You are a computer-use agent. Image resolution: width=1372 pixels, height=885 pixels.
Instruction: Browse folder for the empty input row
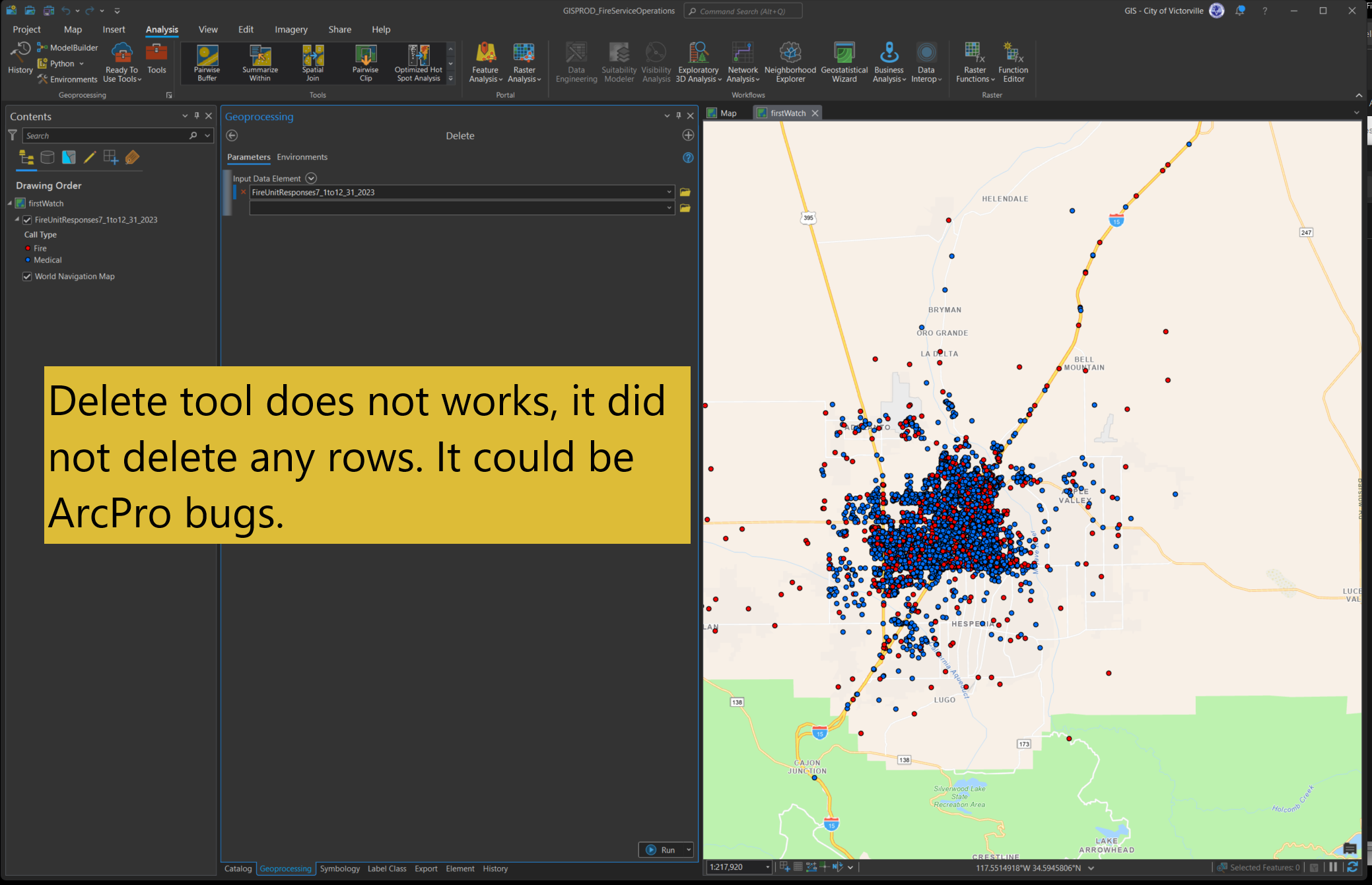coord(685,208)
